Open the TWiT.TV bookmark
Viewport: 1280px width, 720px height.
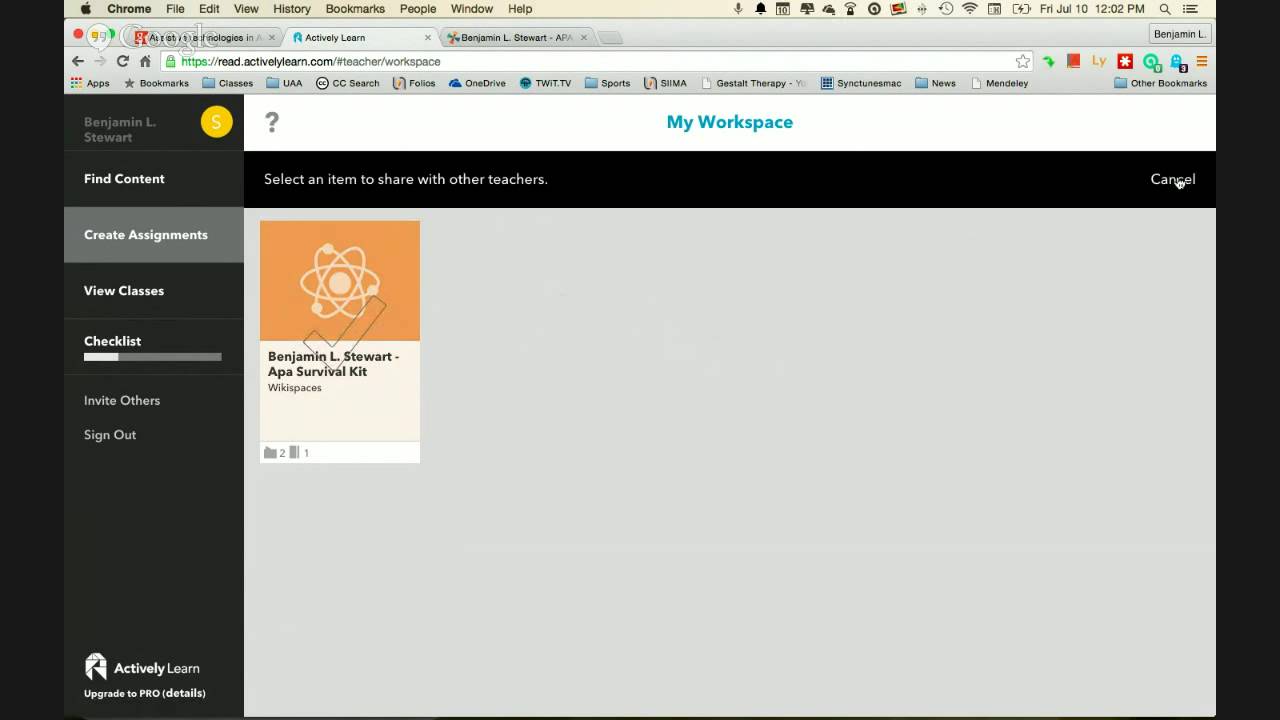(545, 83)
